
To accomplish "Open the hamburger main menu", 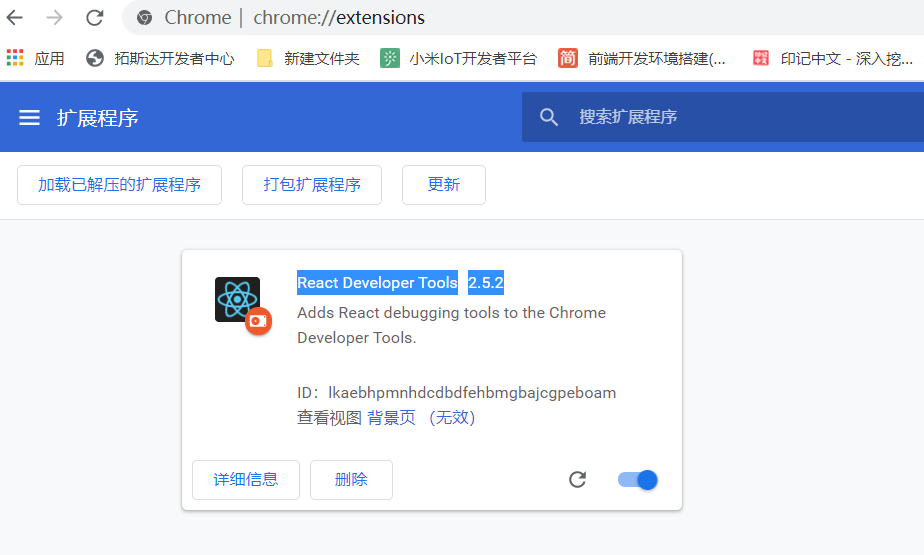I will tap(29, 118).
